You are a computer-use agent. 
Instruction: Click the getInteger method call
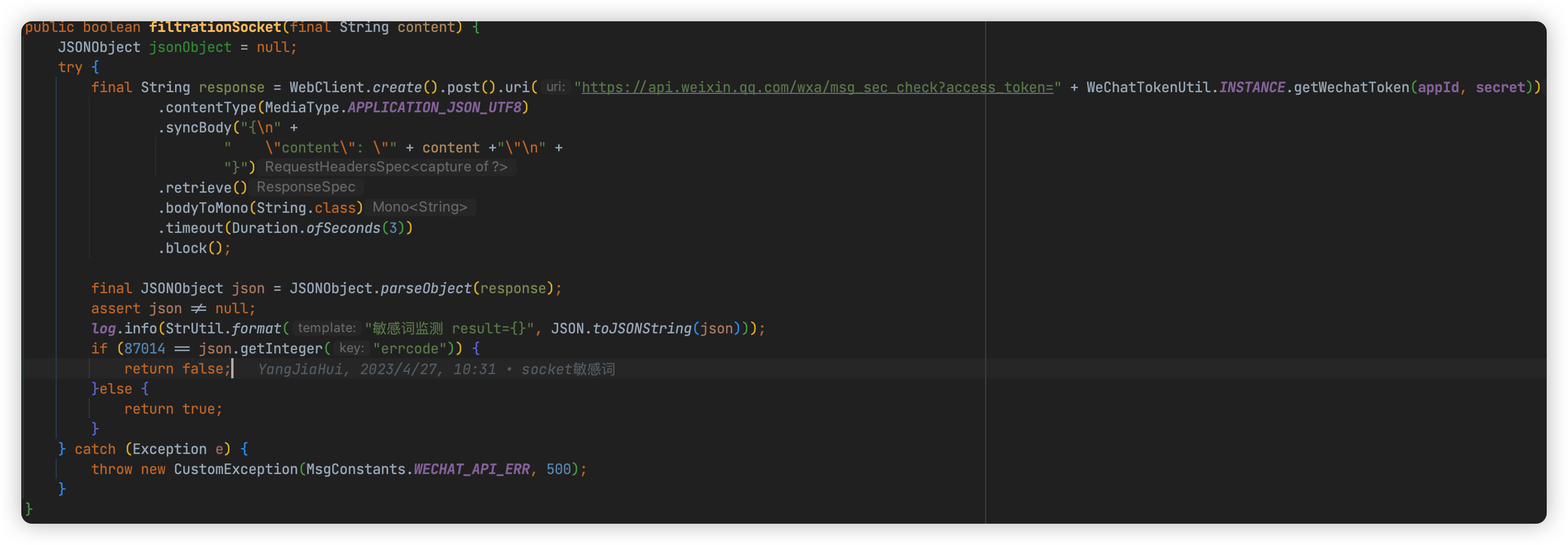tap(281, 349)
